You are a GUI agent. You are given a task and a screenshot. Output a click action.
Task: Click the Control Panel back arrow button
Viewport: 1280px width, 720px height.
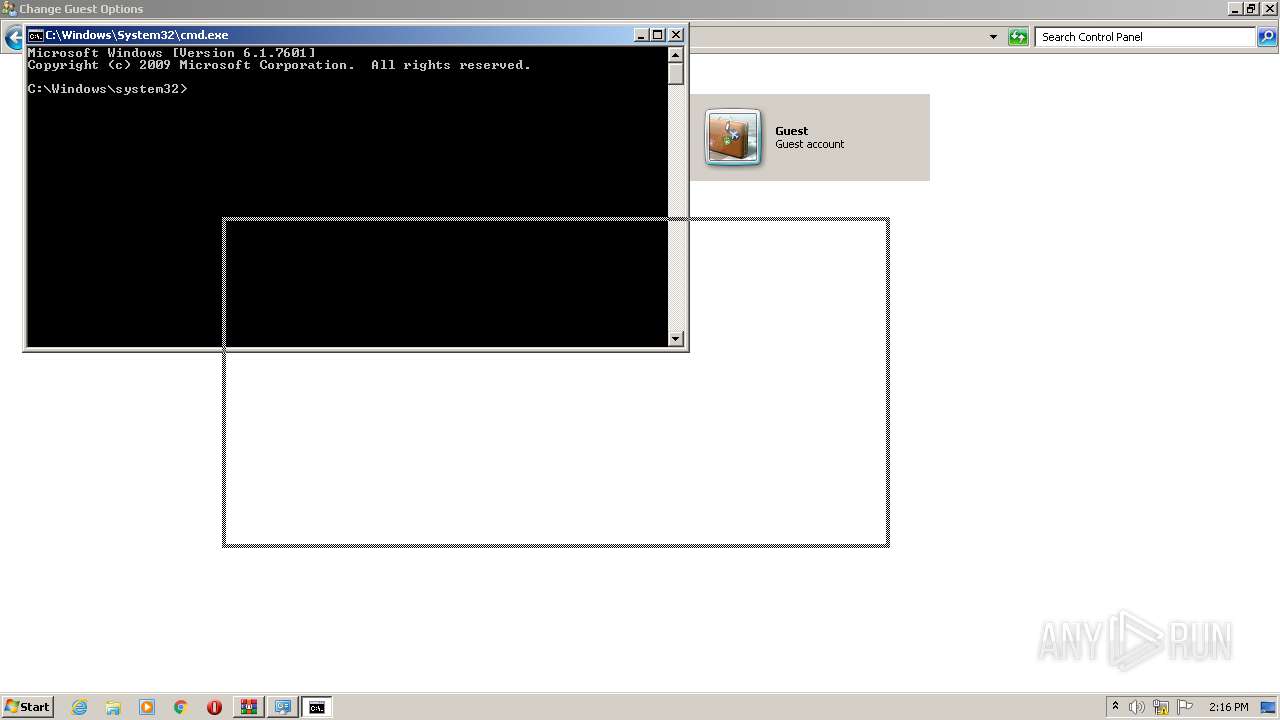coord(13,38)
